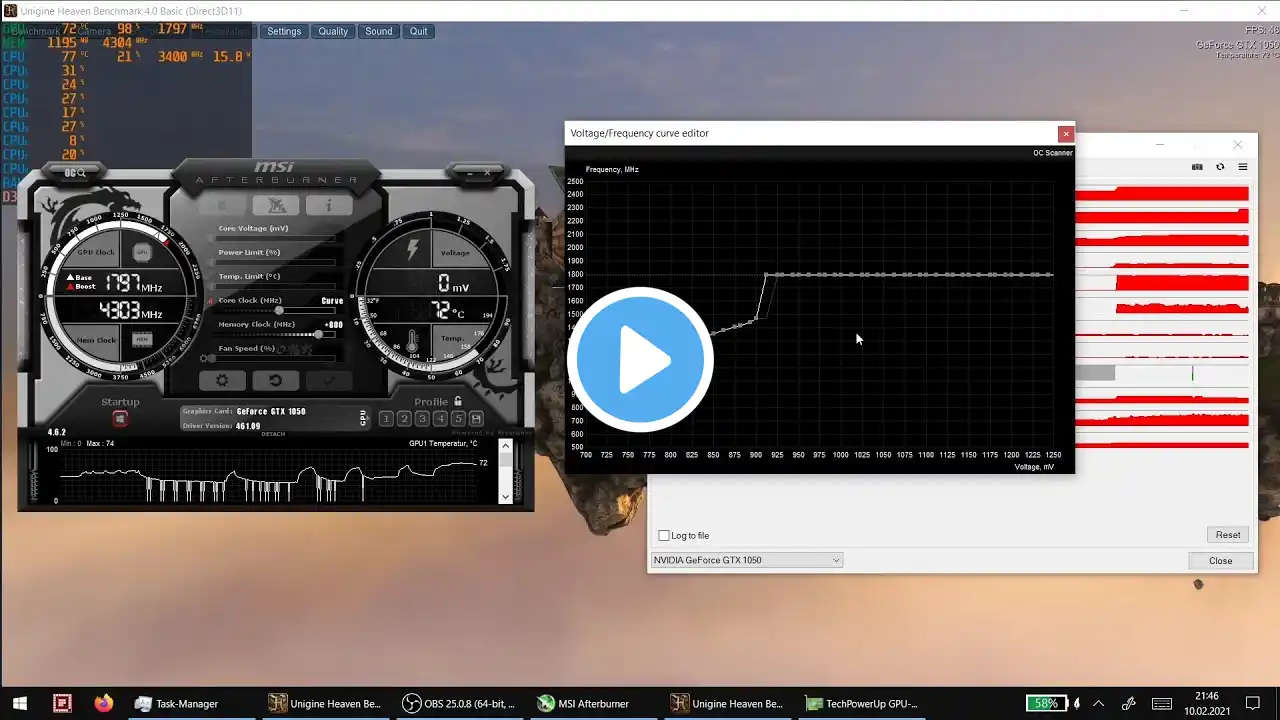Viewport: 1280px width, 720px height.
Task: Click Curve label next to Core Clock
Action: [332, 300]
